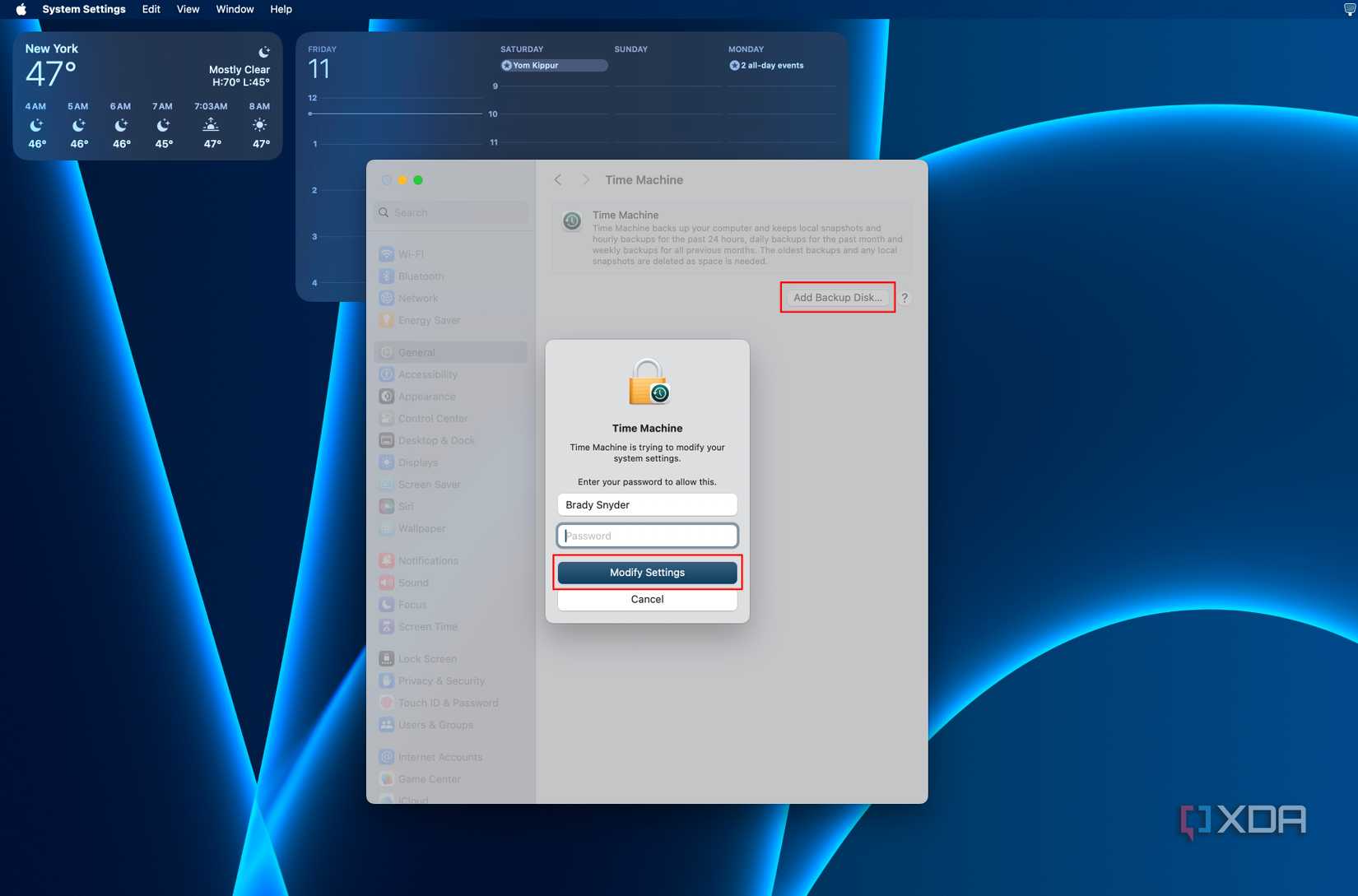Click the 7:03AM sunrise forecast icon

coord(211,125)
